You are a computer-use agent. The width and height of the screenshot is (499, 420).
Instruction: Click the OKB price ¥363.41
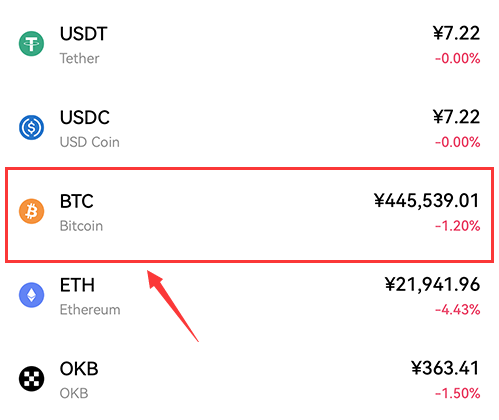tap(445, 368)
